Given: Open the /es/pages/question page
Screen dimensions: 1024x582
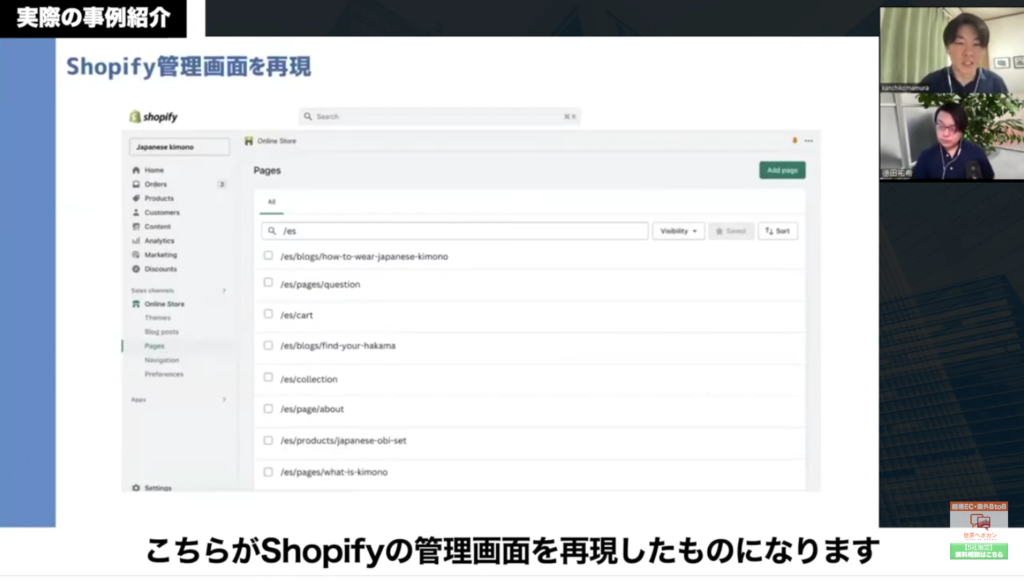Looking at the screenshot, I should pyautogui.click(x=320, y=284).
